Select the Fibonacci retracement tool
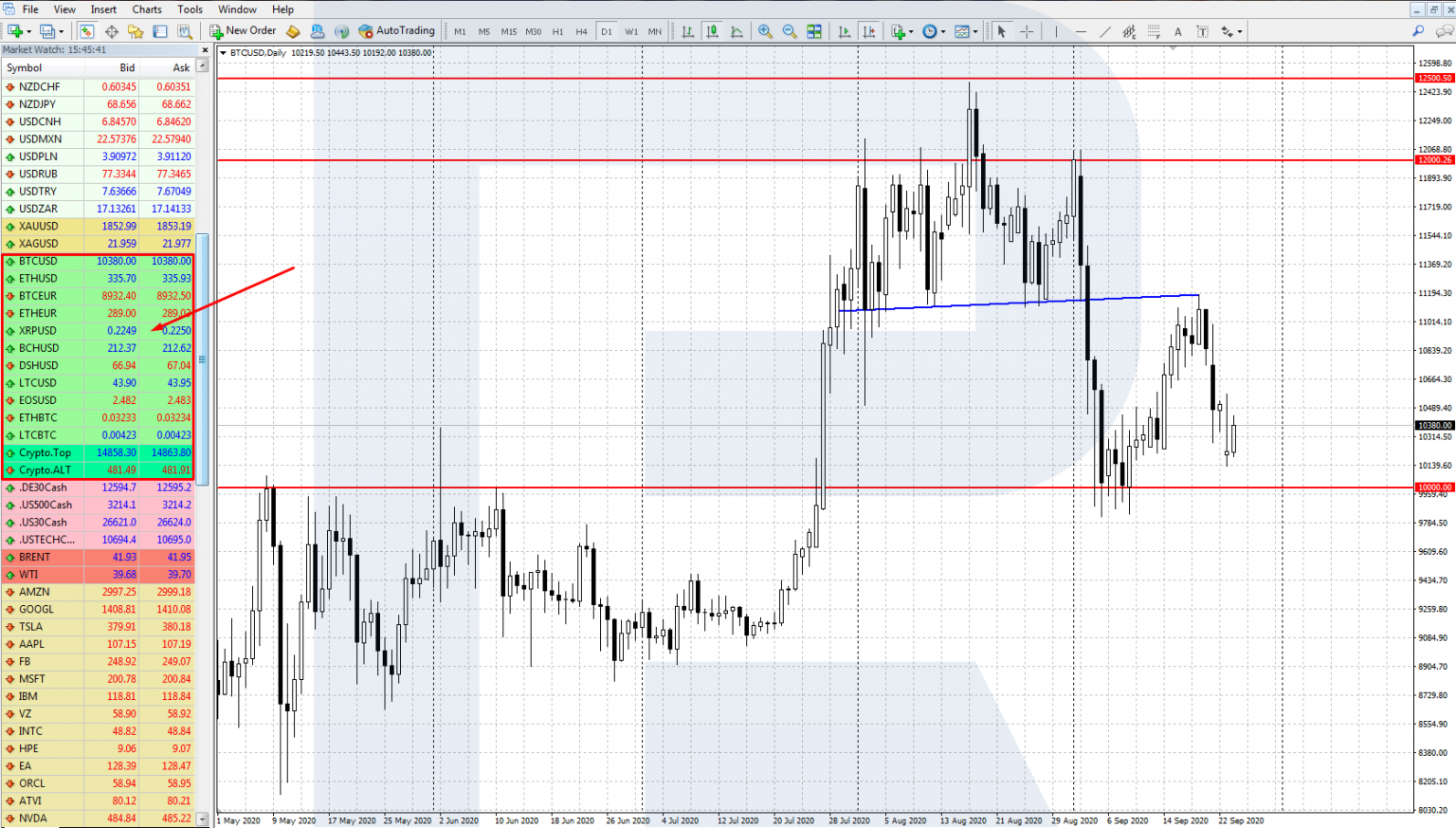 1154,31
